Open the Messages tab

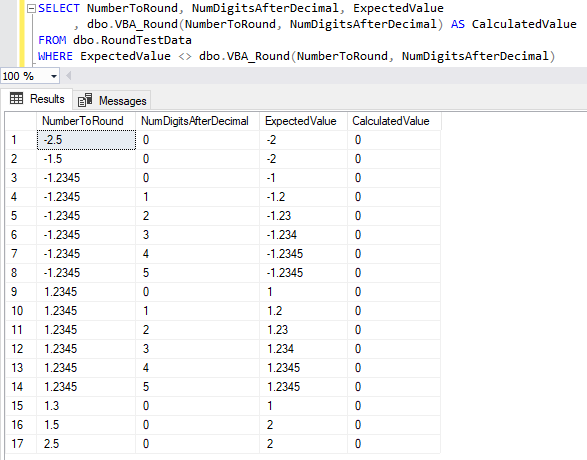click(x=112, y=101)
